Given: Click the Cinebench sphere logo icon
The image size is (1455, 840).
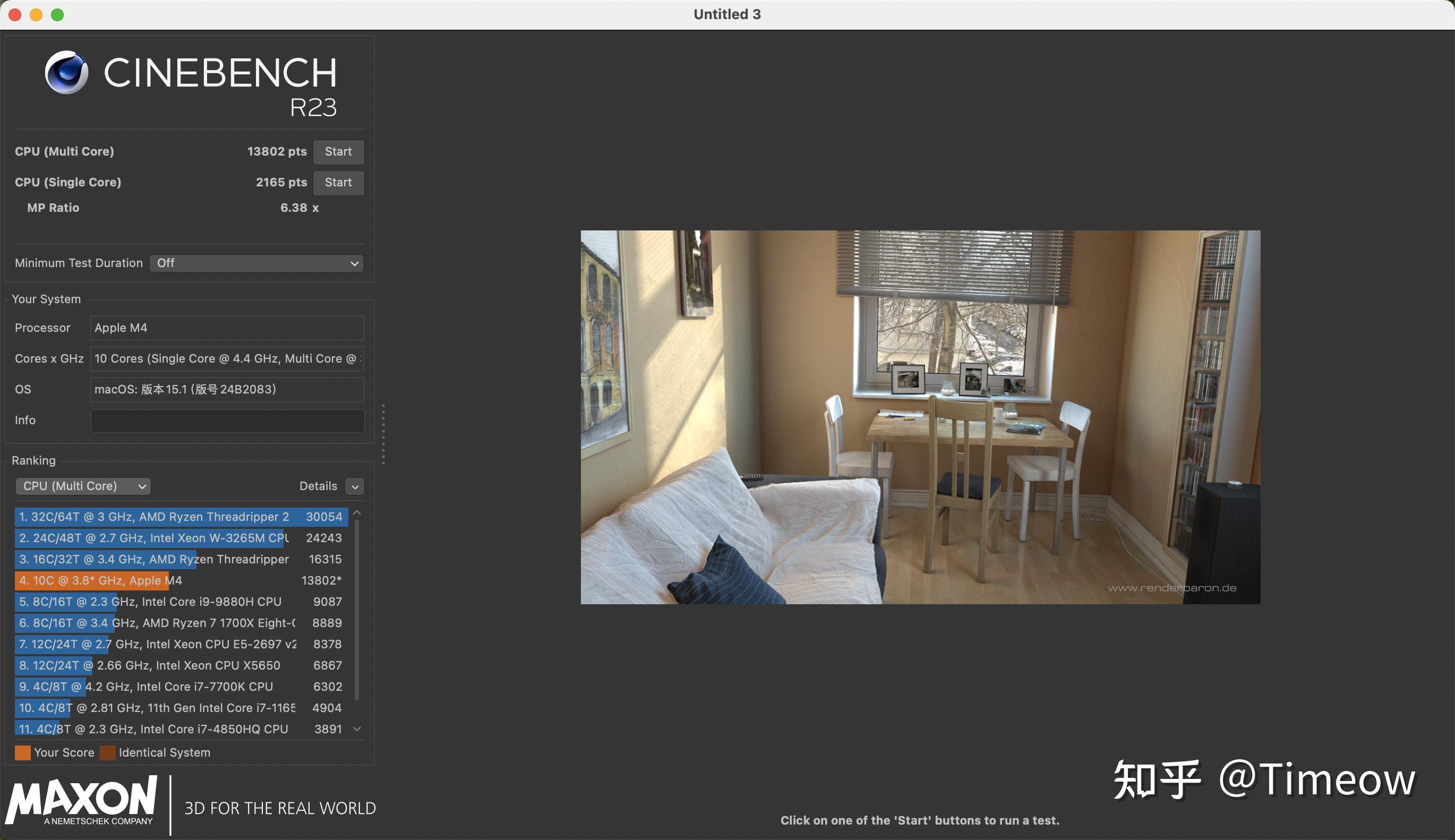Looking at the screenshot, I should (x=66, y=72).
